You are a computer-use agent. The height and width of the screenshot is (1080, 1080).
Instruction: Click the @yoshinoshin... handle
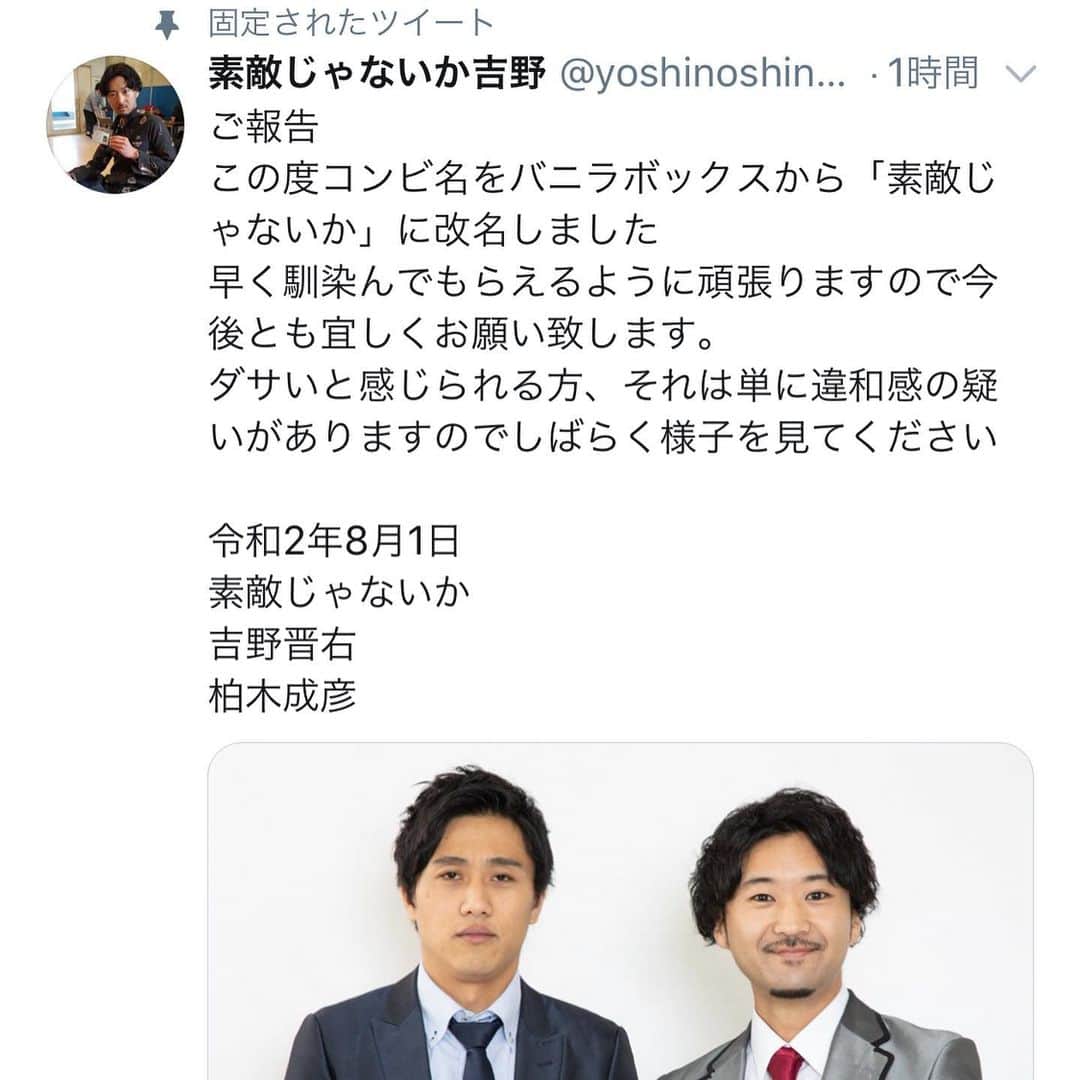[703, 73]
